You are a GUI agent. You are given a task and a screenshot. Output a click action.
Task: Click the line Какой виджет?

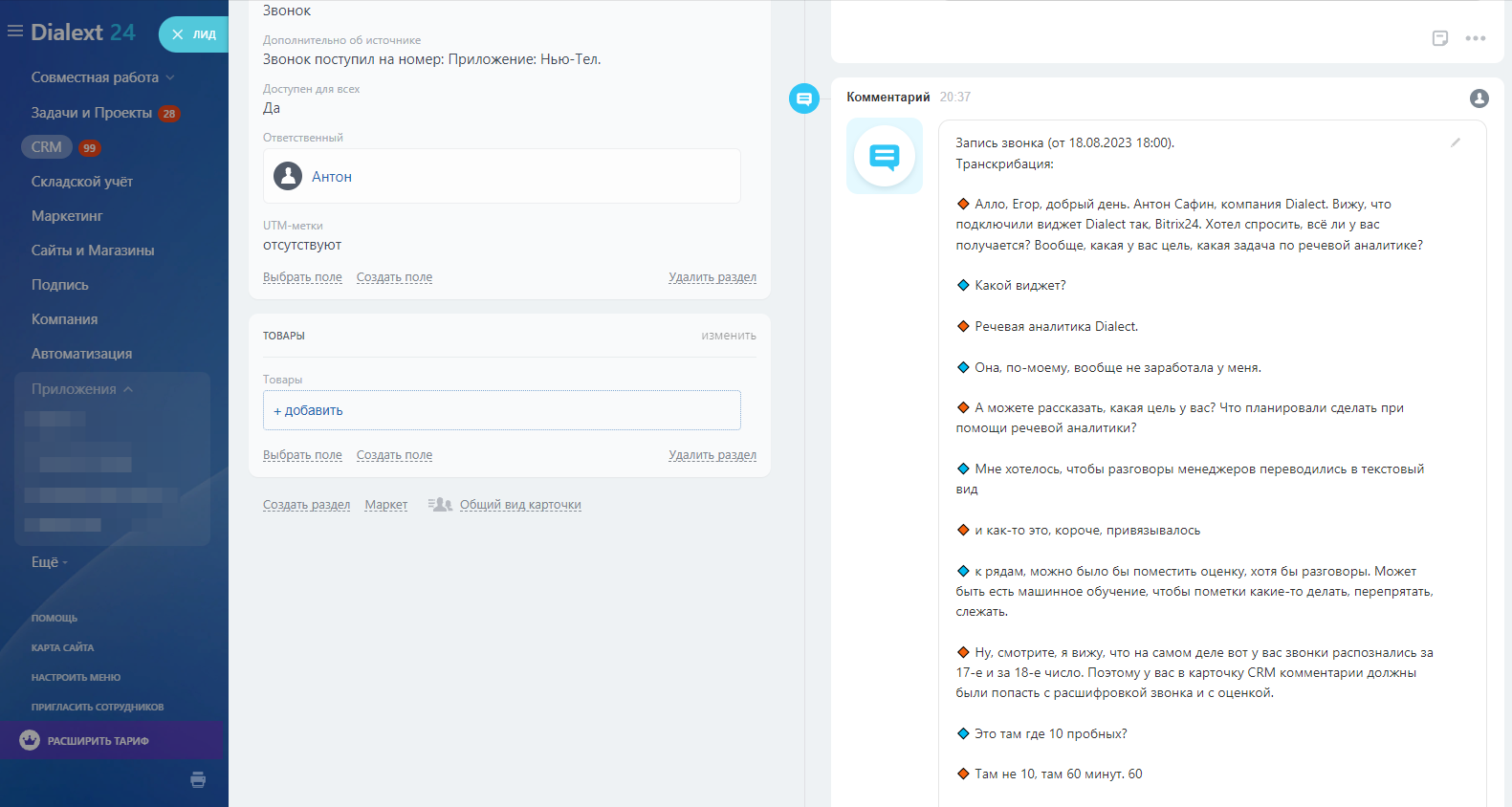tap(1019, 286)
